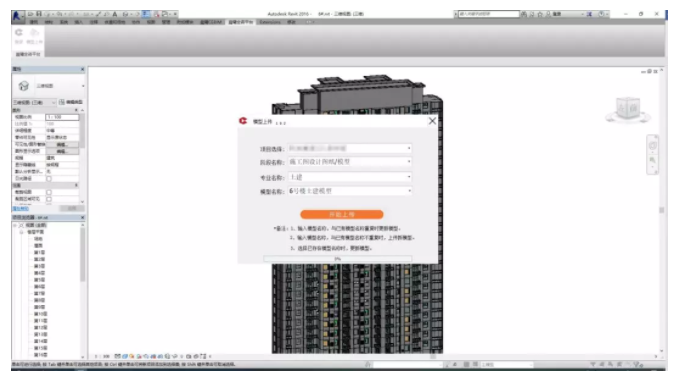Click the save icon in quick access toolbar
The image size is (678, 377).
tap(38, 14)
